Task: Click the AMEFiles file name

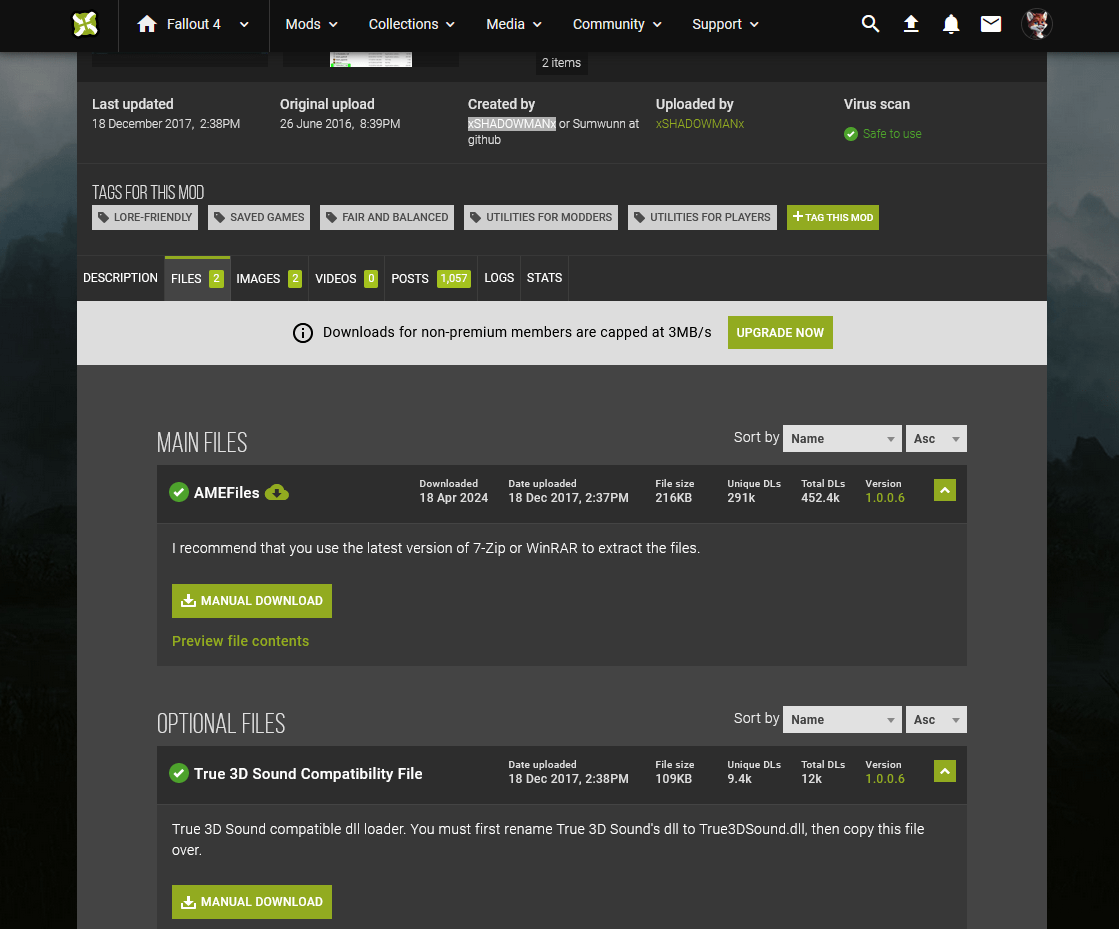Action: tap(226, 493)
